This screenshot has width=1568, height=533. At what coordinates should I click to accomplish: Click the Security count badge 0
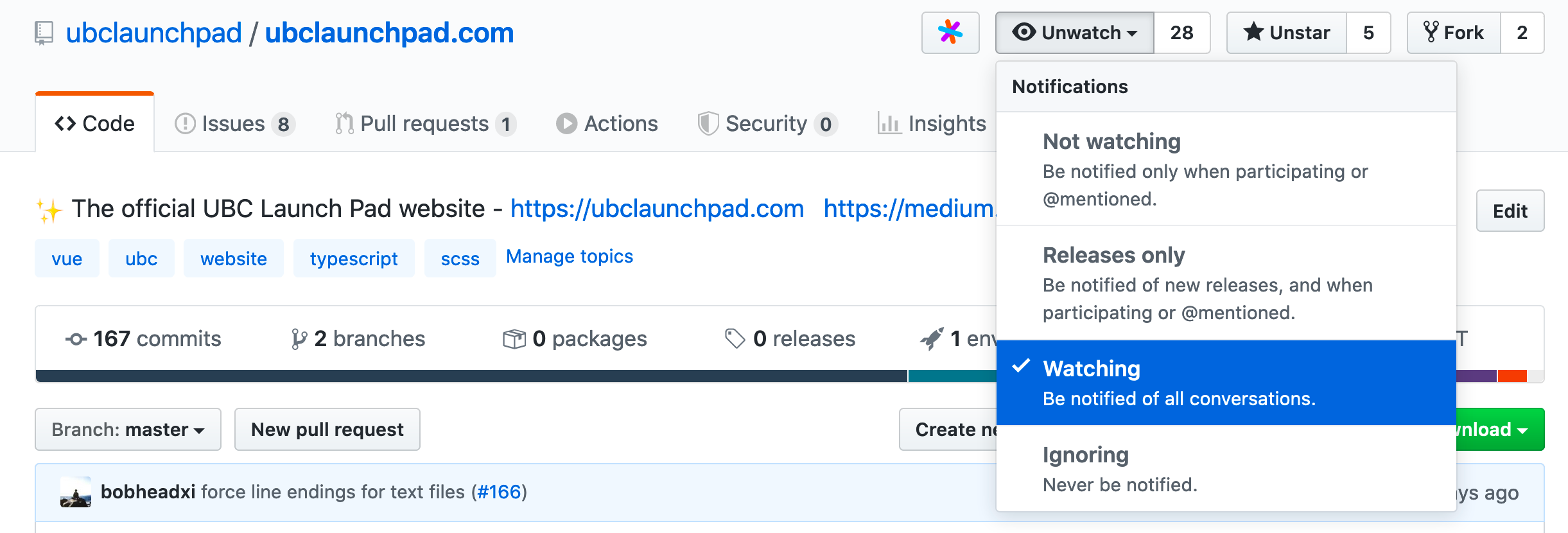click(x=826, y=124)
